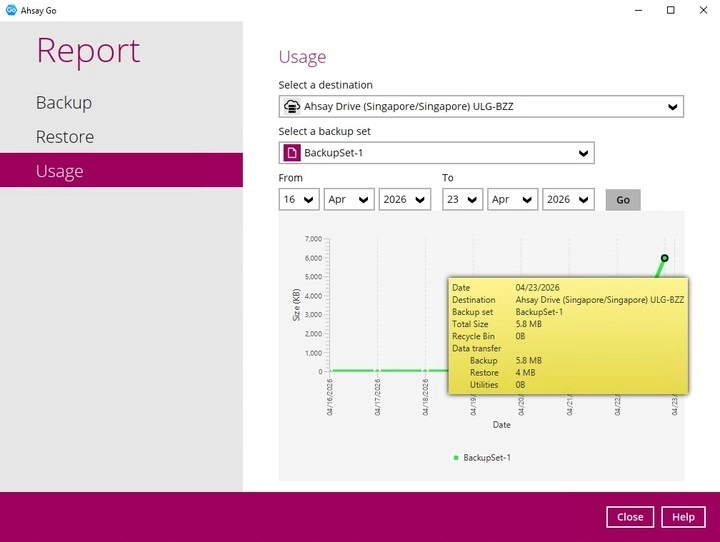Click the BackupSet-1 file icon
The image size is (720, 542).
coord(292,153)
